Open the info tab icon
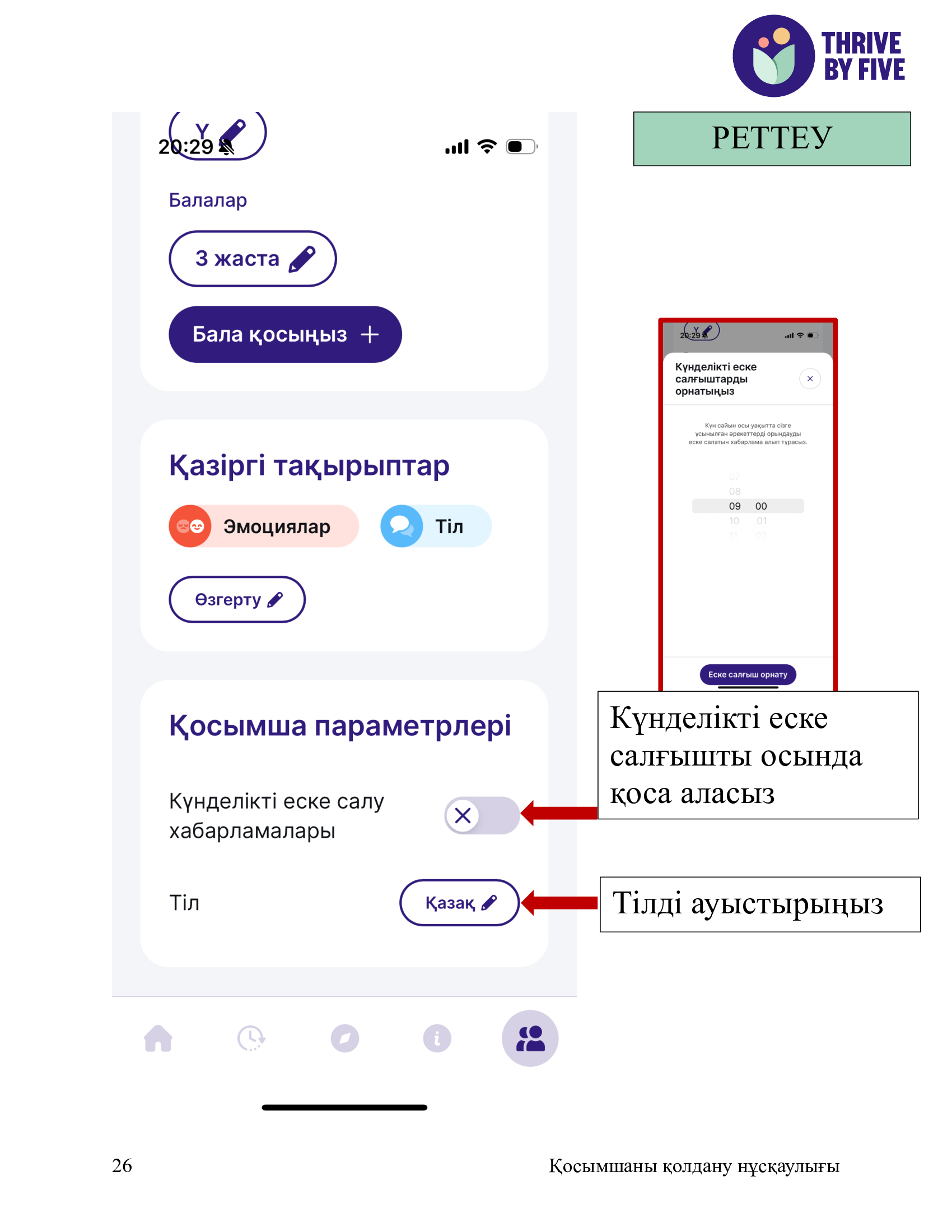 pos(437,1038)
